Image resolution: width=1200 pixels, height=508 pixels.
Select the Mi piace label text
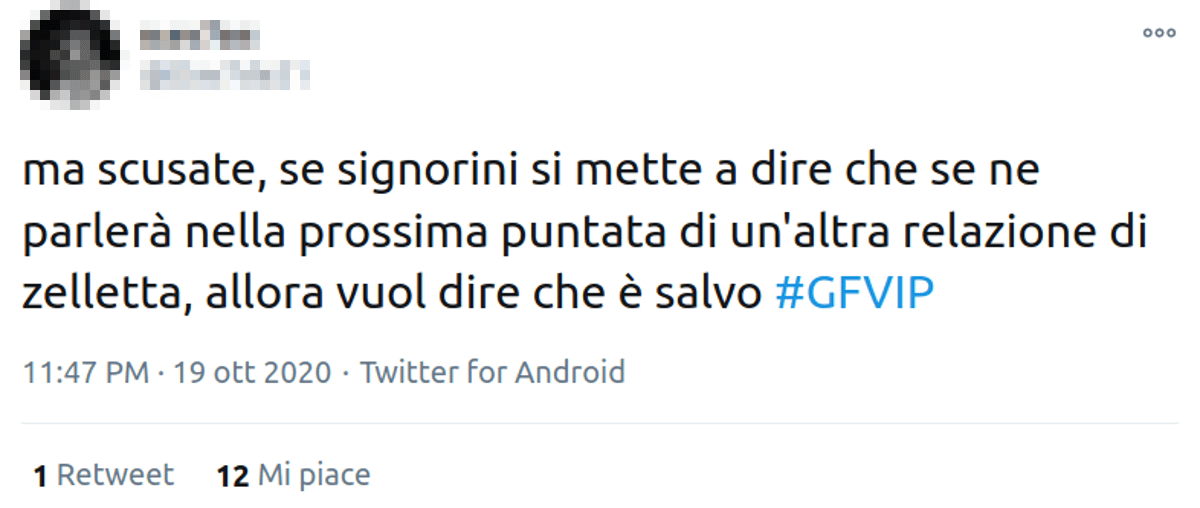coord(313,475)
